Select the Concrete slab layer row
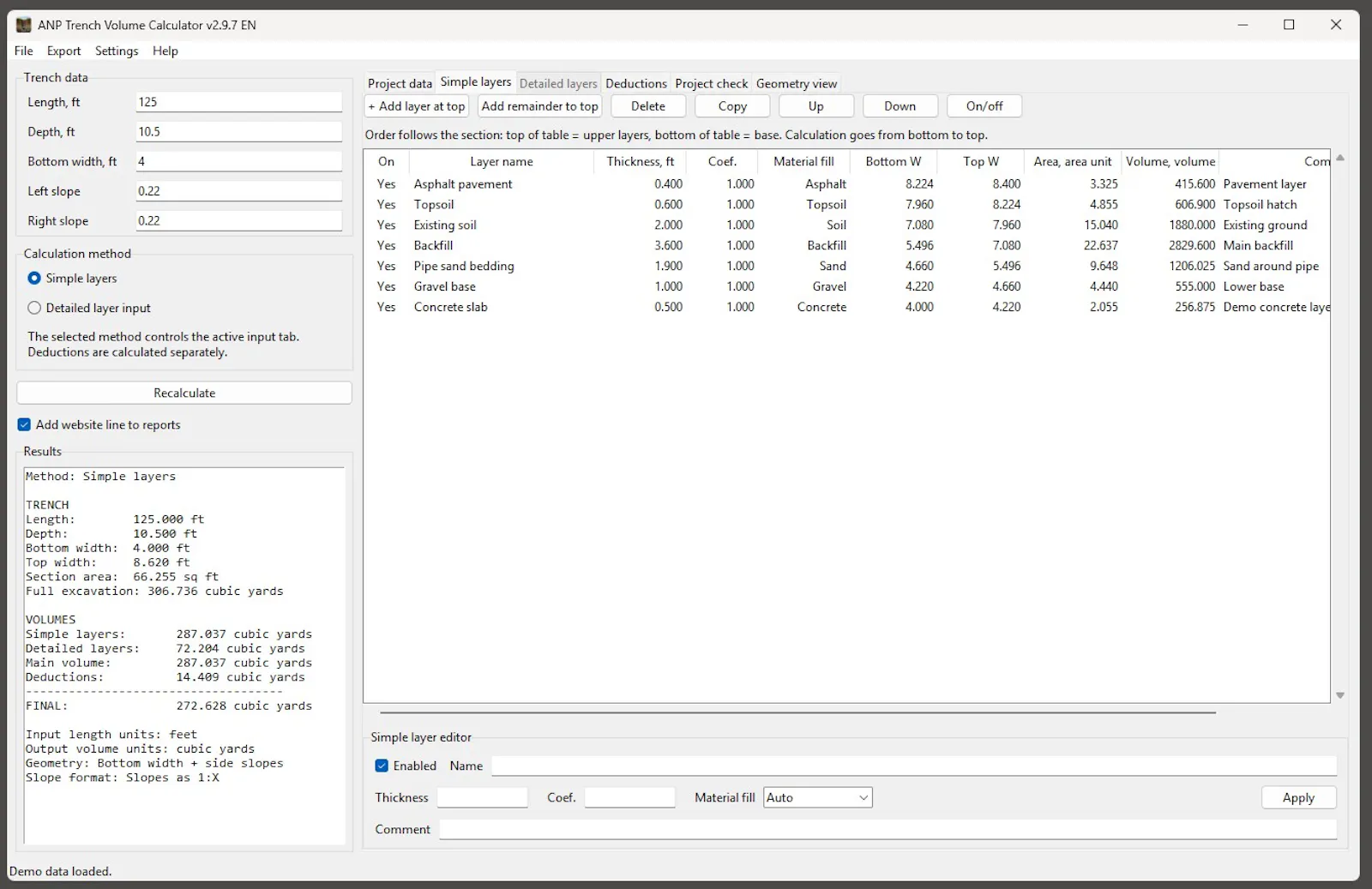 pos(847,308)
